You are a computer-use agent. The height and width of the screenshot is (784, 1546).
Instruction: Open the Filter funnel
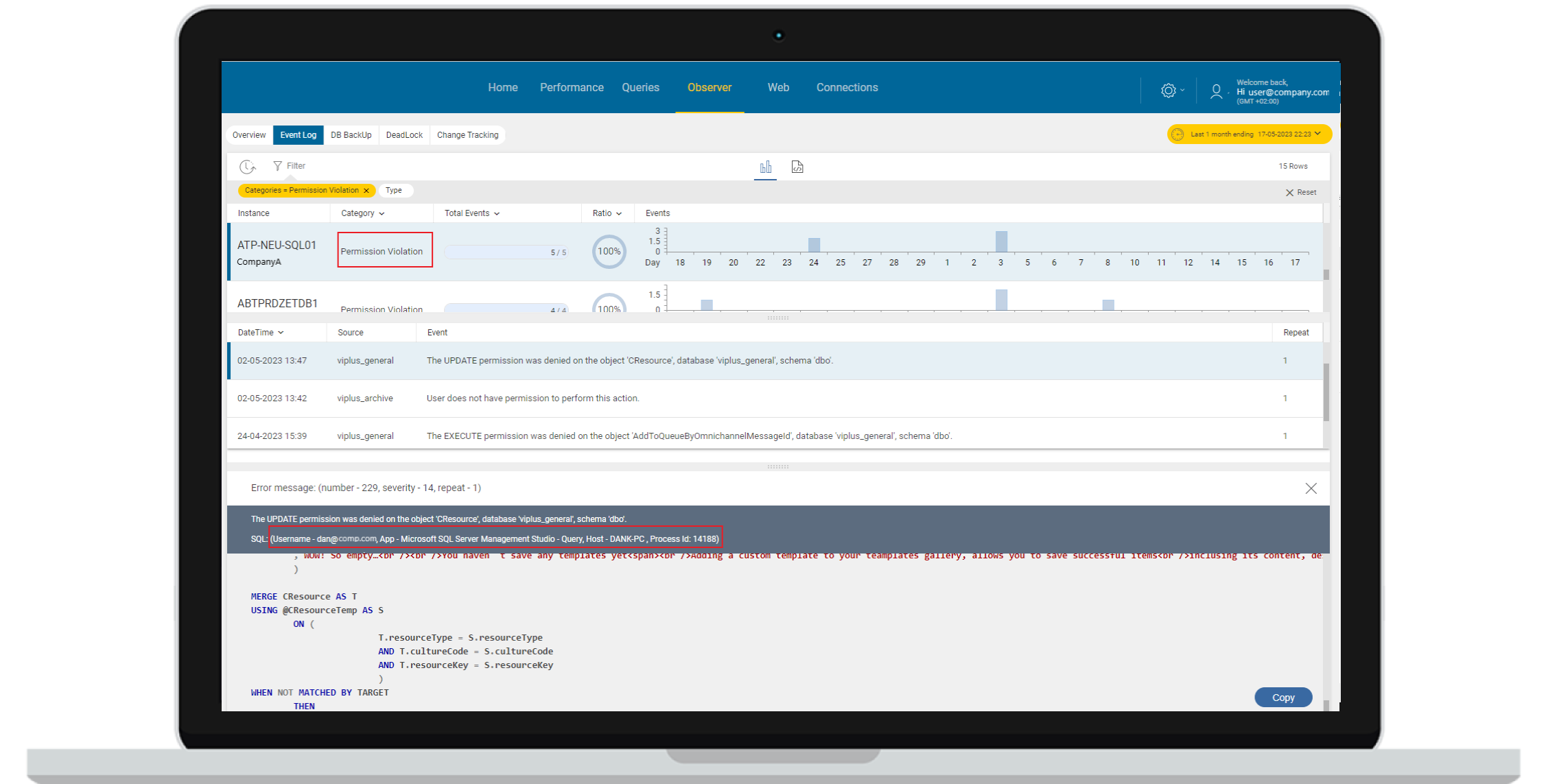pyautogui.click(x=289, y=166)
